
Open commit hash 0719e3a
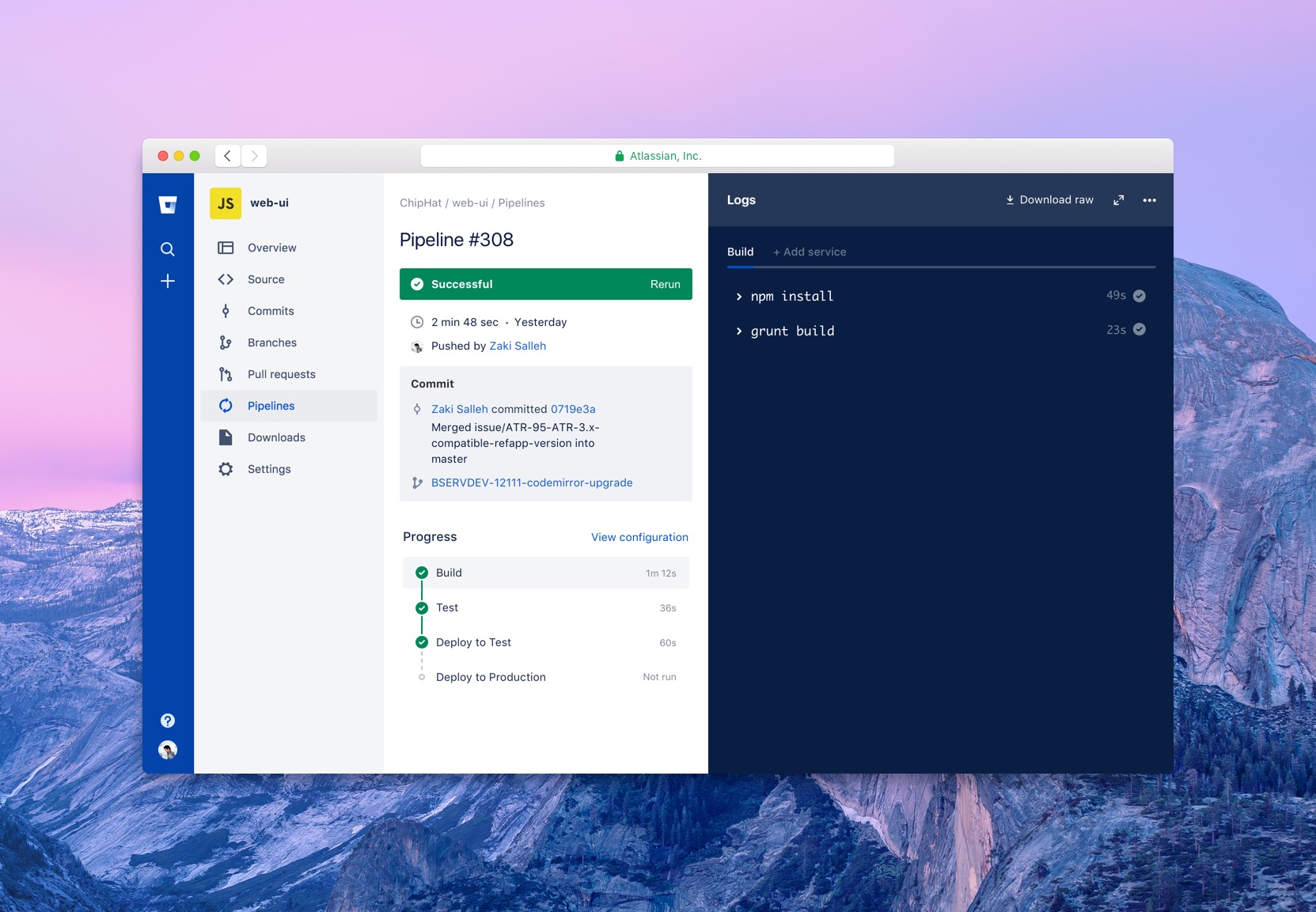pos(573,409)
